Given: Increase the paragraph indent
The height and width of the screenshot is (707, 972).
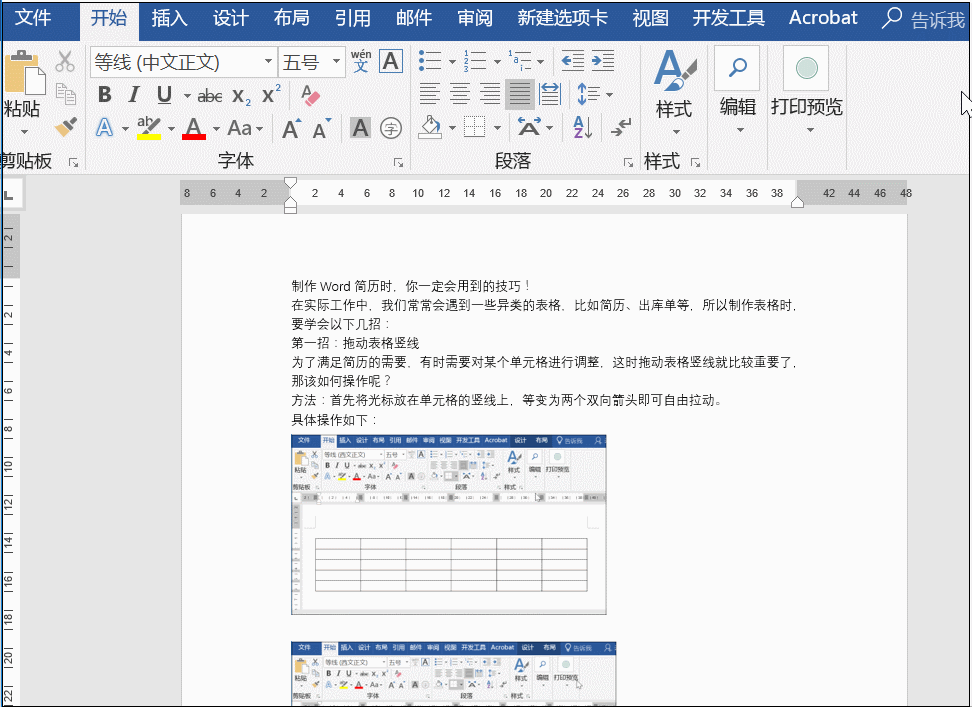Looking at the screenshot, I should point(603,61).
